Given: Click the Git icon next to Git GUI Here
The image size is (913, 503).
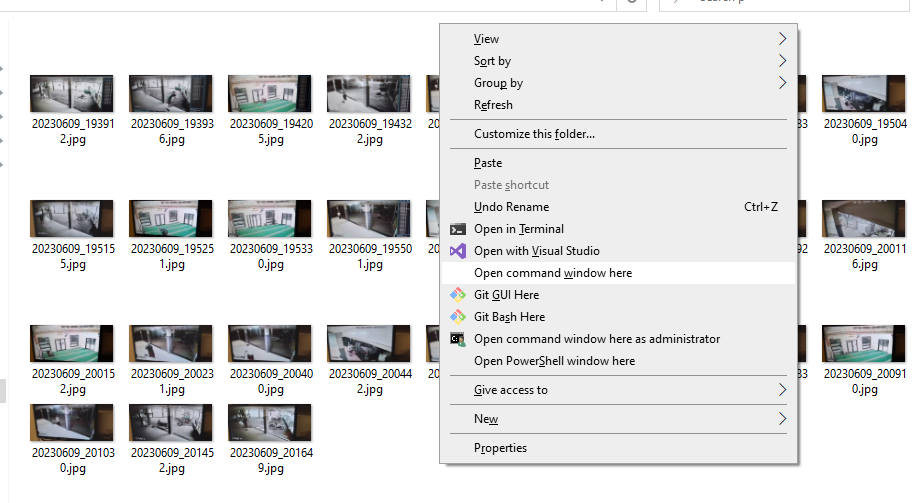Looking at the screenshot, I should pos(458,295).
